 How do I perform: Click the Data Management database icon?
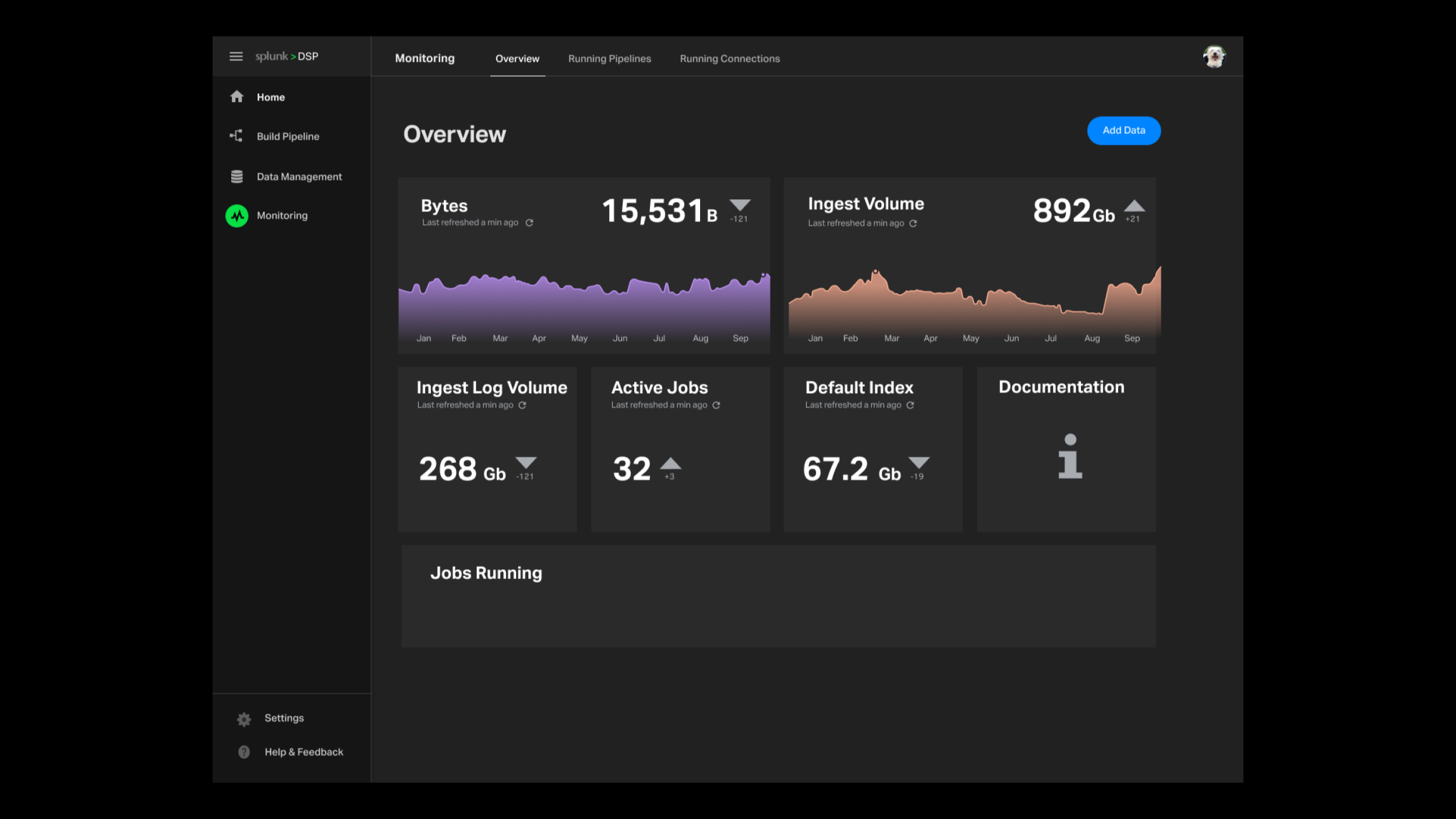point(236,176)
